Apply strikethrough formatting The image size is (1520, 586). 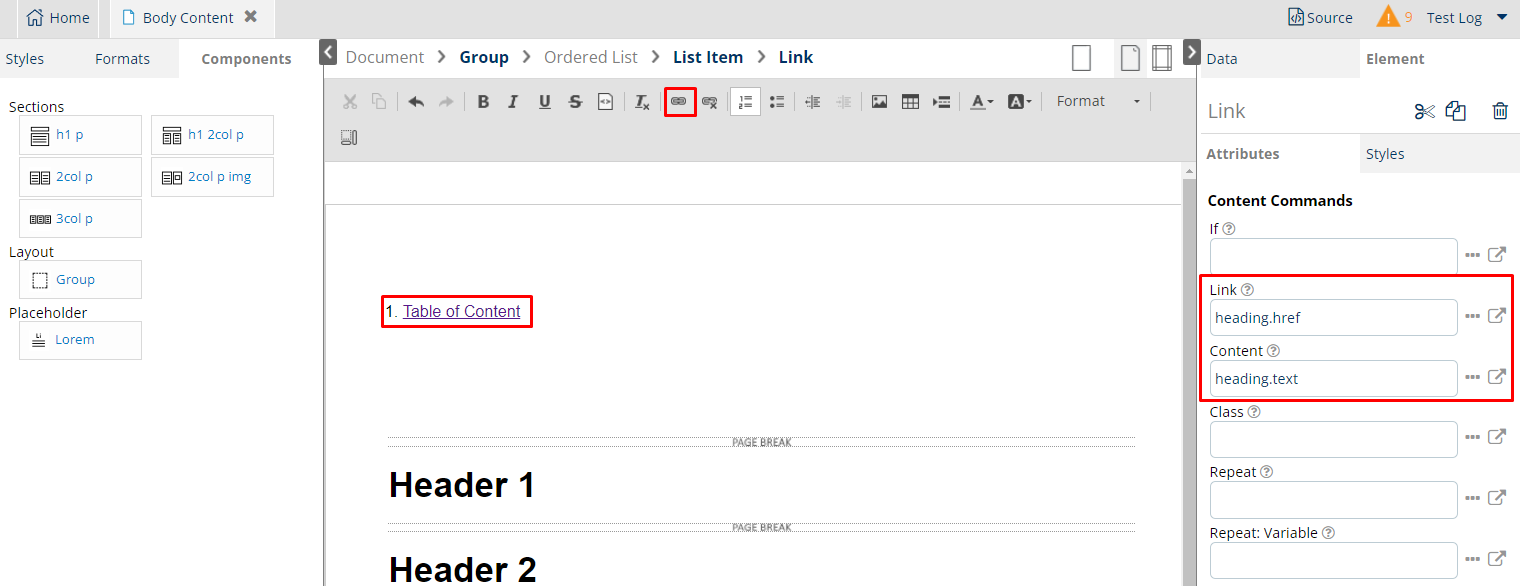tap(575, 102)
